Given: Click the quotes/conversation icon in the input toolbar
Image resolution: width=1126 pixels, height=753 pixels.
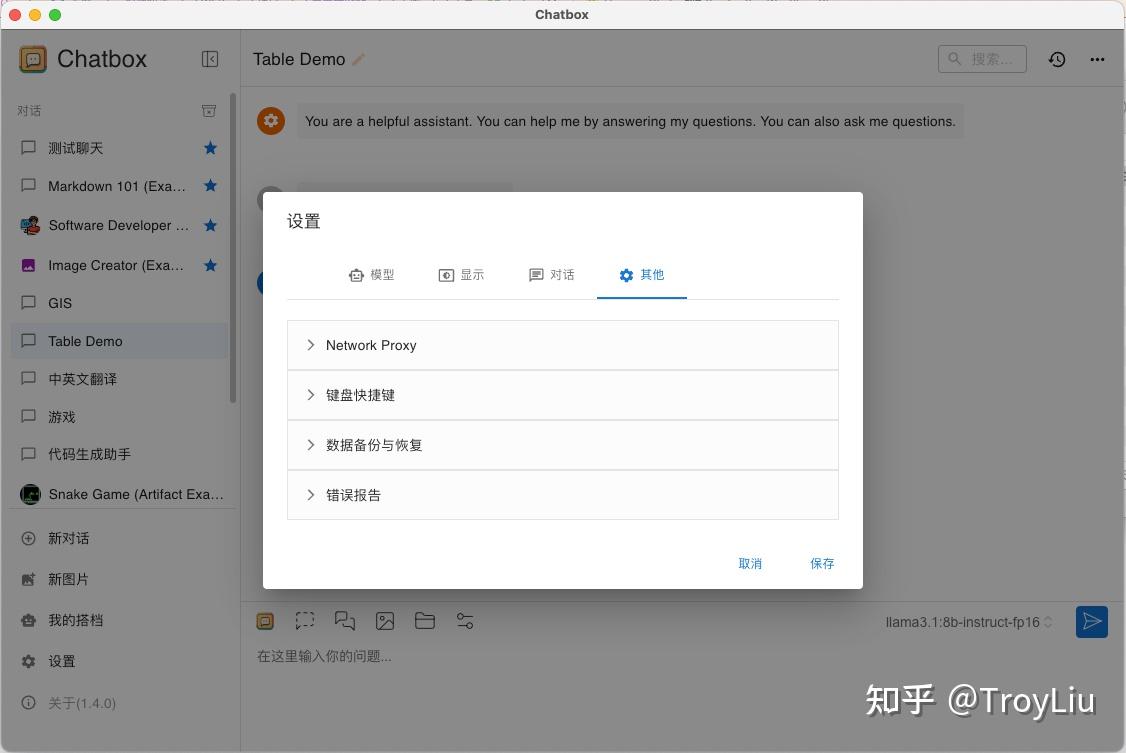Looking at the screenshot, I should (x=344, y=621).
